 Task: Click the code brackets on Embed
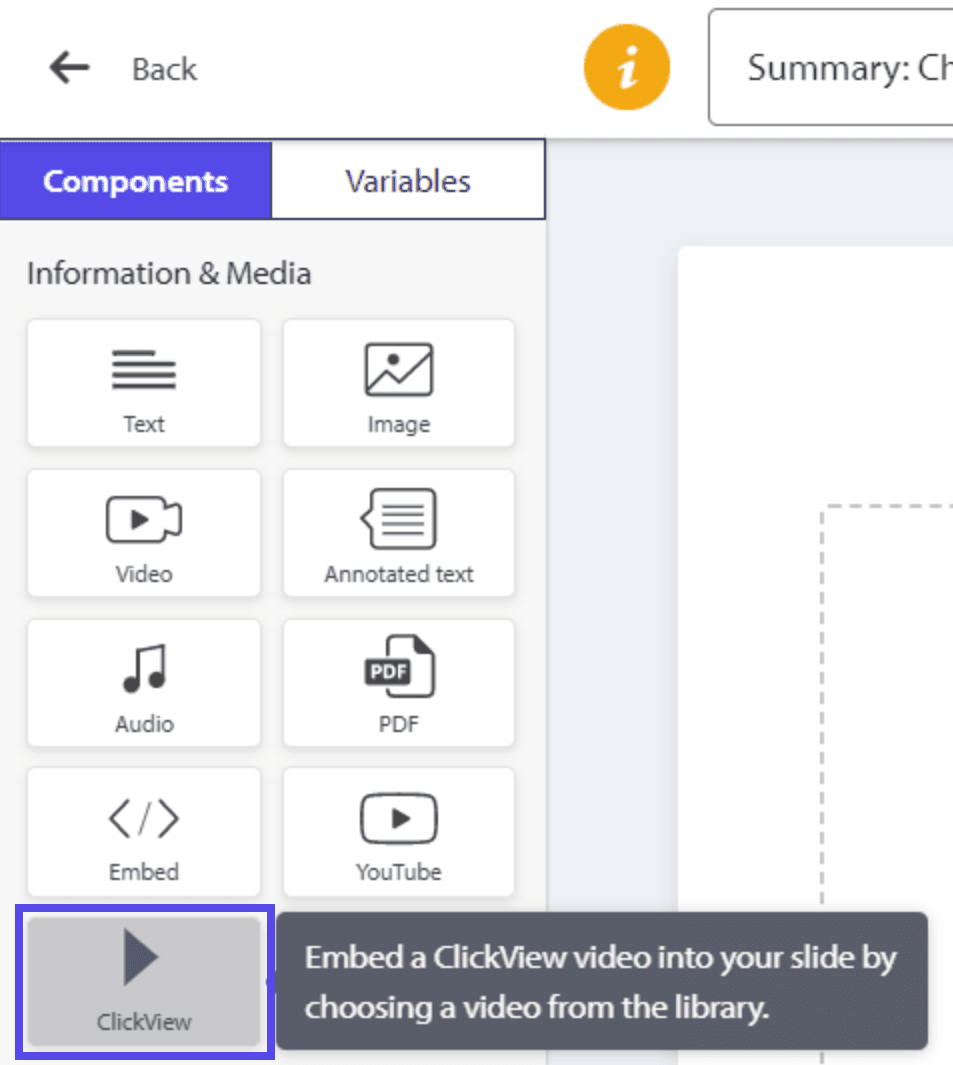pyautogui.click(x=143, y=817)
